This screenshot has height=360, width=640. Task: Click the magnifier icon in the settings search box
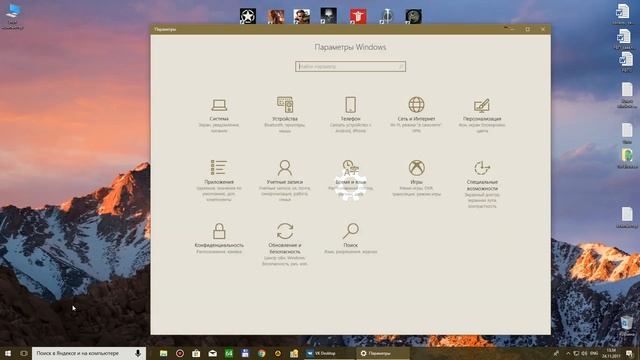(400, 67)
